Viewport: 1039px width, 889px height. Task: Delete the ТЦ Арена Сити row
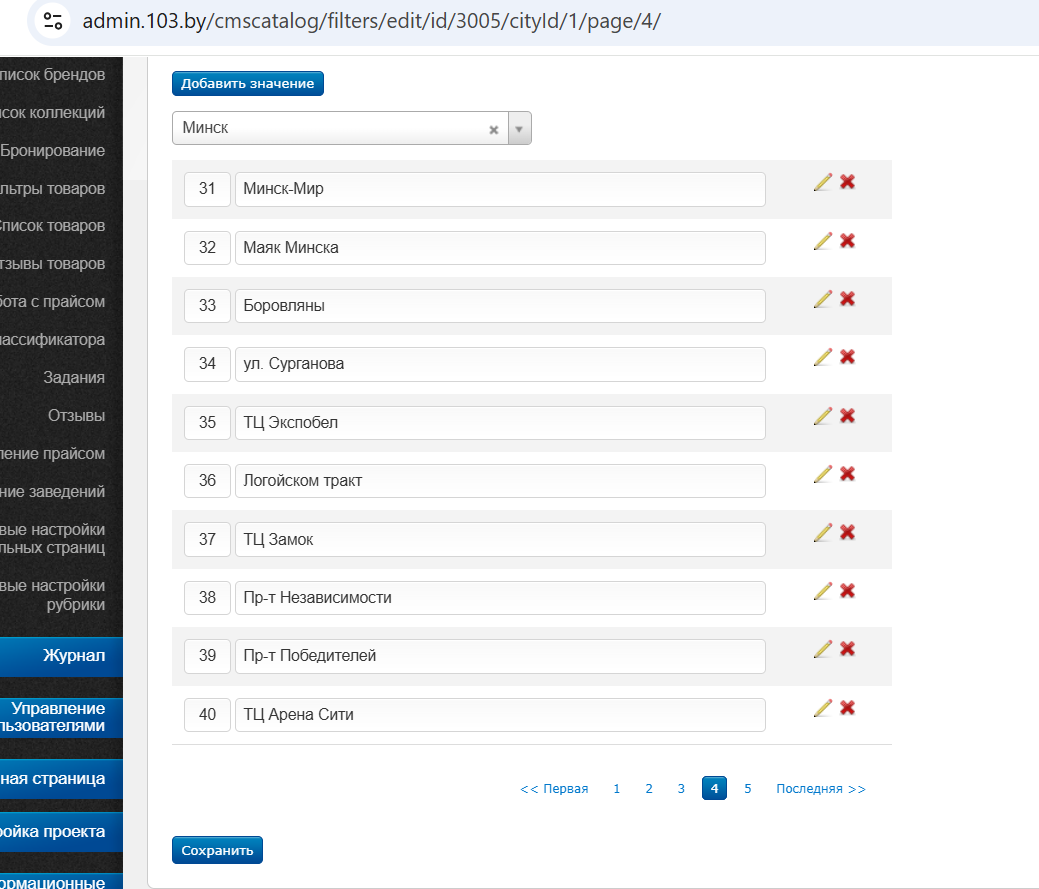[848, 708]
